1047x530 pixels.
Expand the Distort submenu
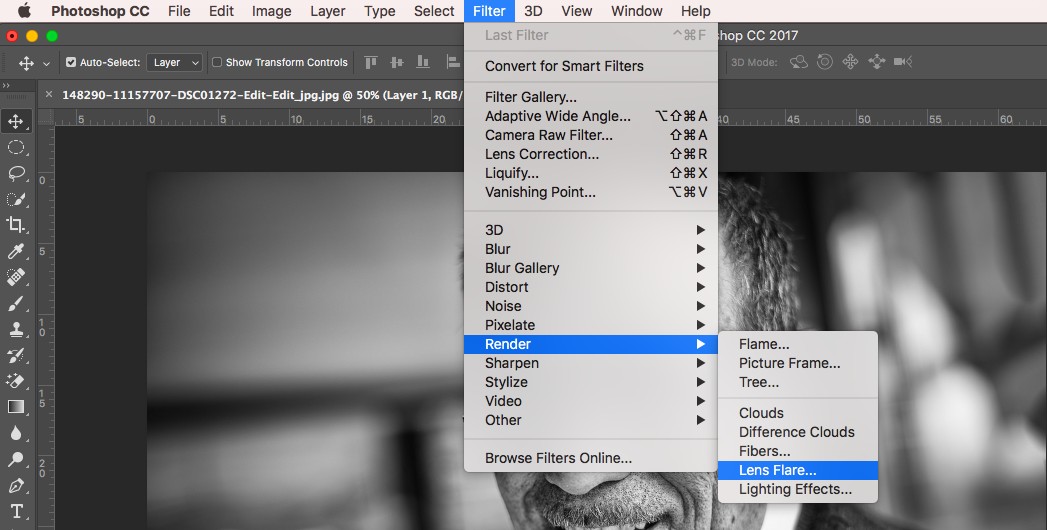coord(591,287)
